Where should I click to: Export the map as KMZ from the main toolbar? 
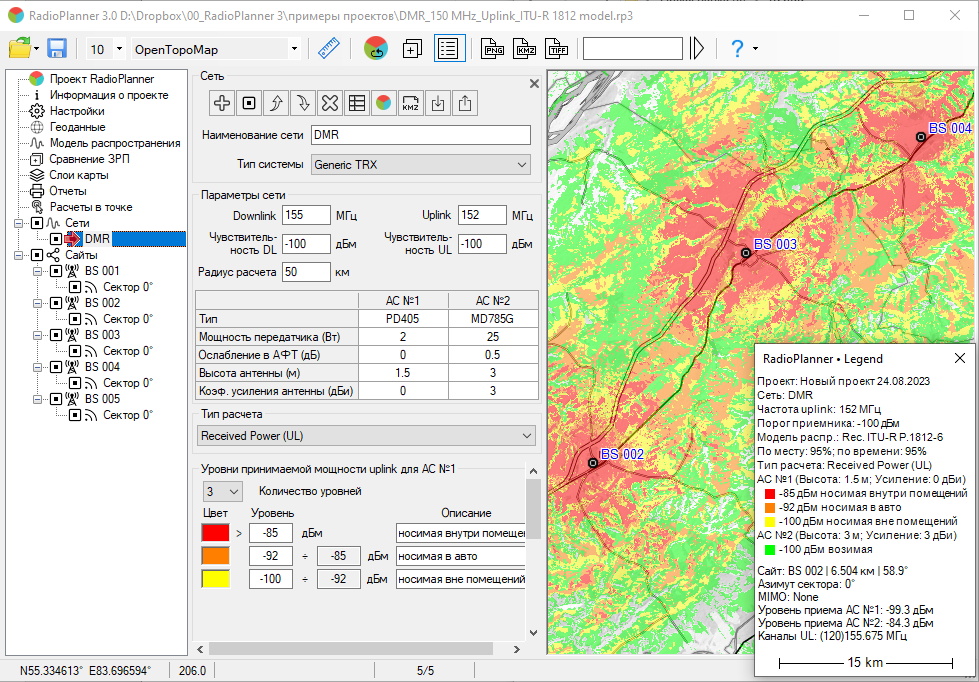[524, 49]
